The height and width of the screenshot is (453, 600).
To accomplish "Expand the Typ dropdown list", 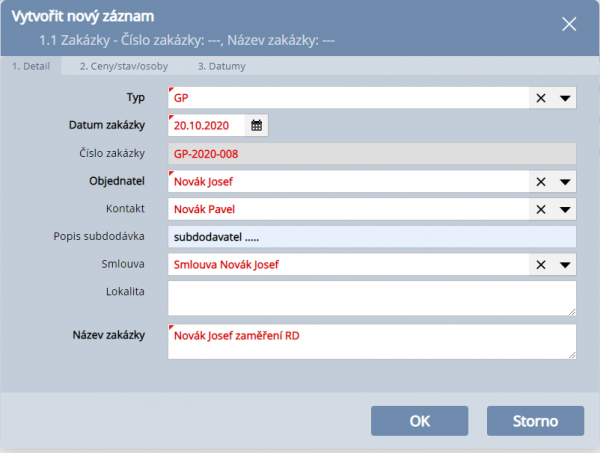I will tap(565, 98).
